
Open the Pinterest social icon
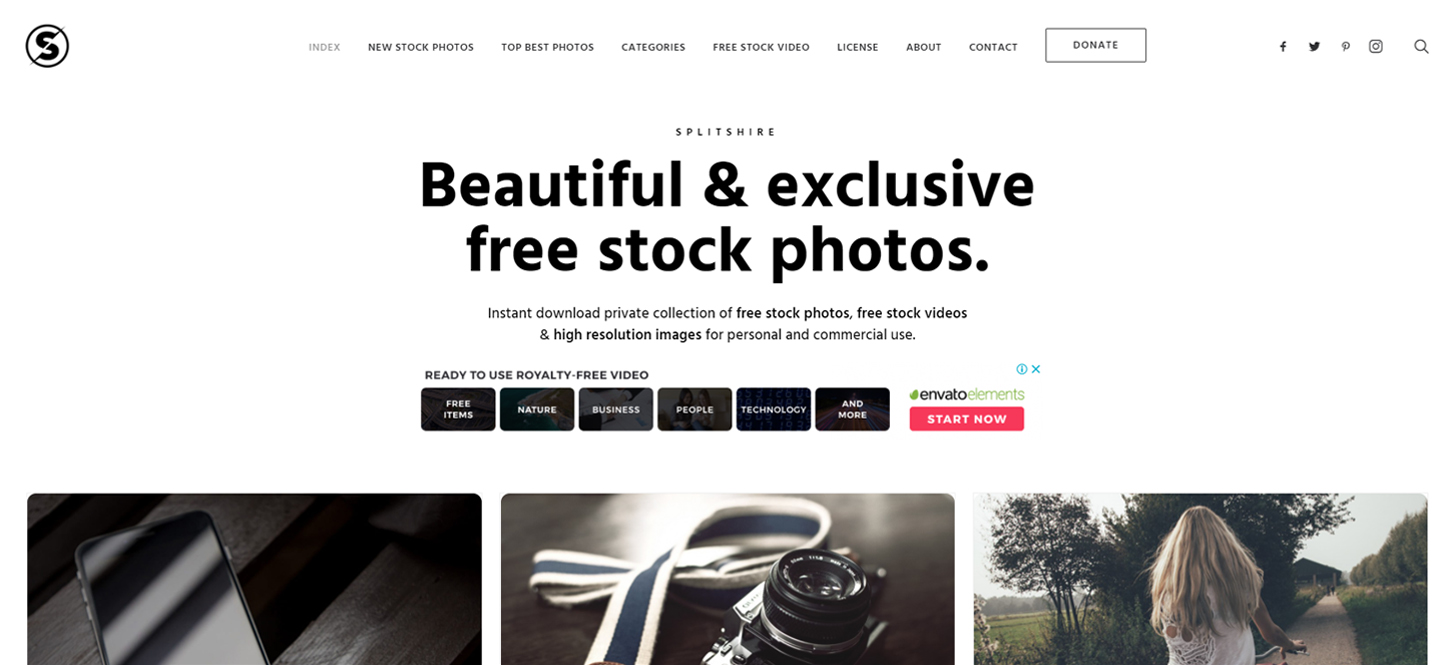(1346, 47)
